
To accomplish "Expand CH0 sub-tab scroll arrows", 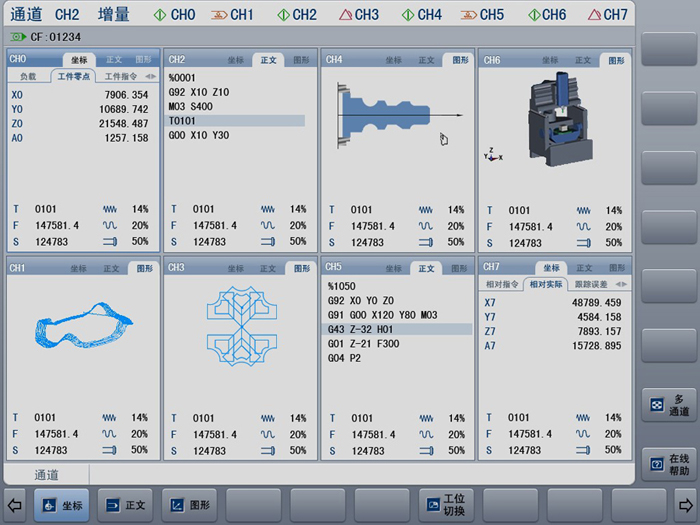I will pos(150,76).
